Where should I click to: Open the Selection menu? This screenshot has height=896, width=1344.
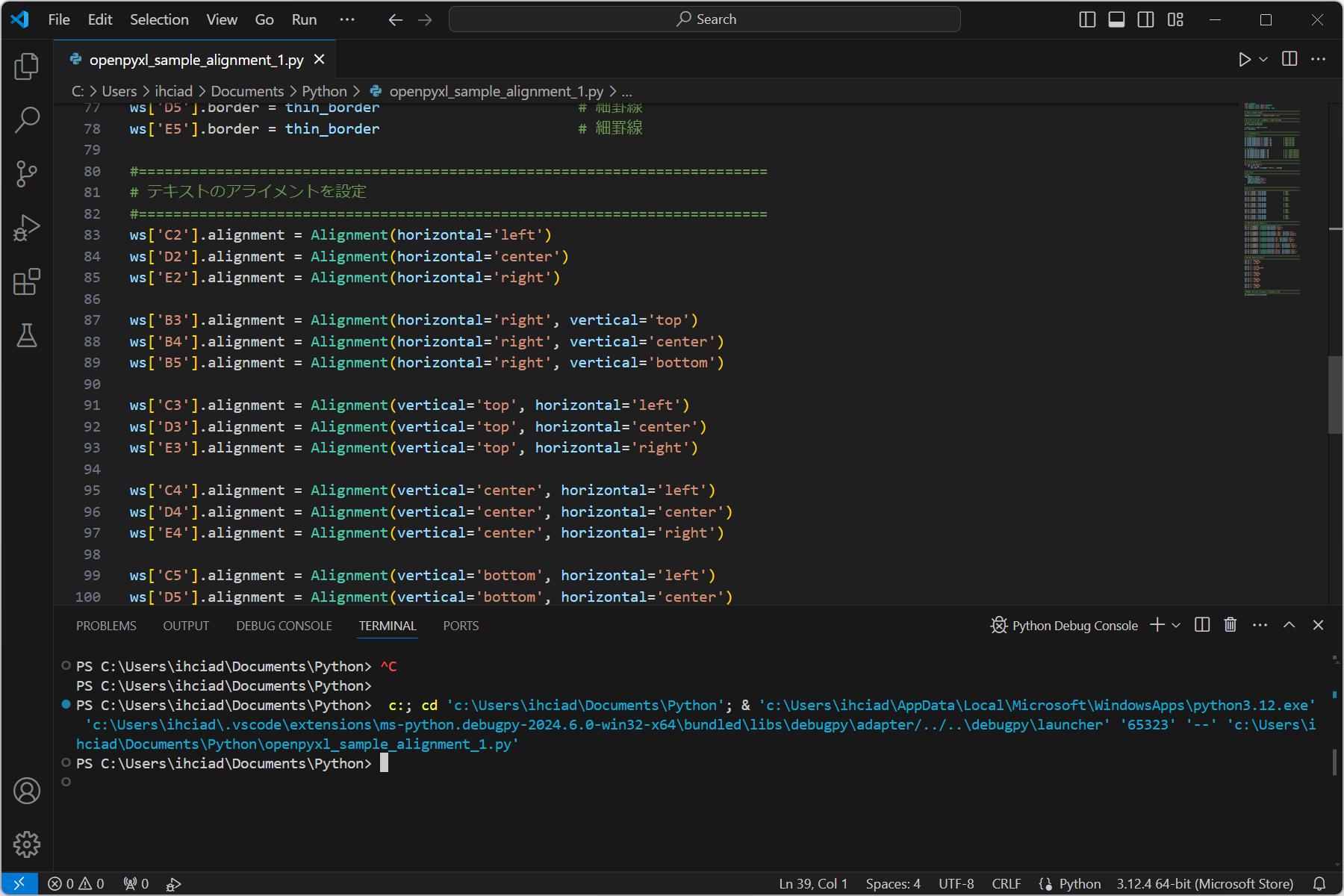point(159,19)
